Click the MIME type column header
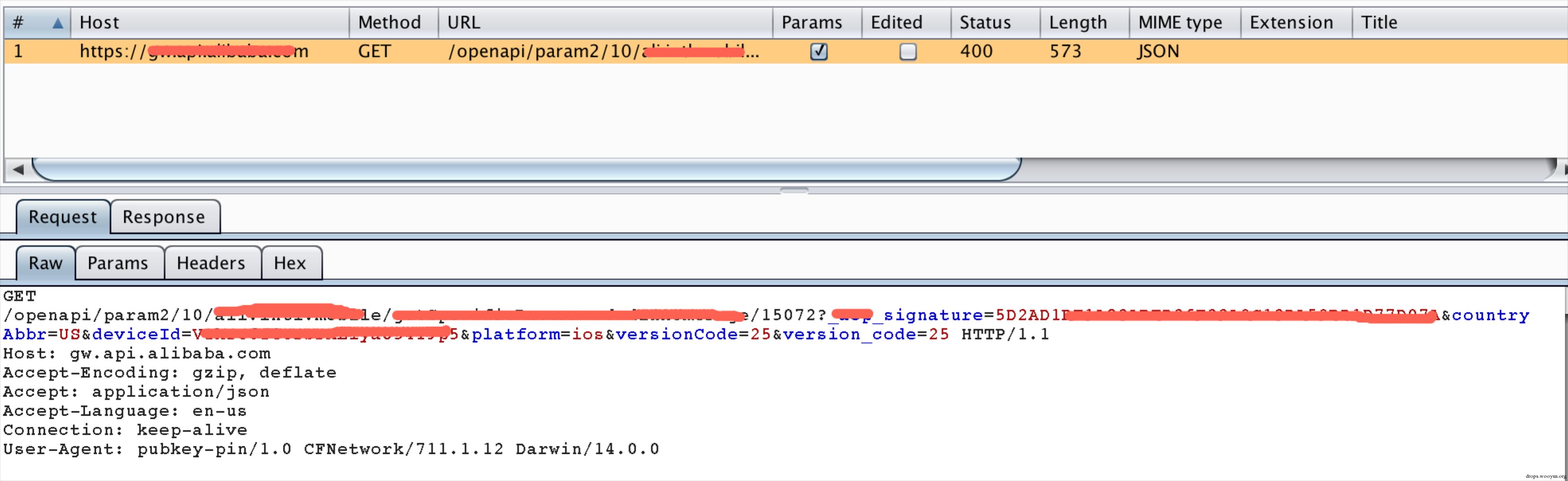Viewport: 1568px width, 481px height. (1180, 23)
